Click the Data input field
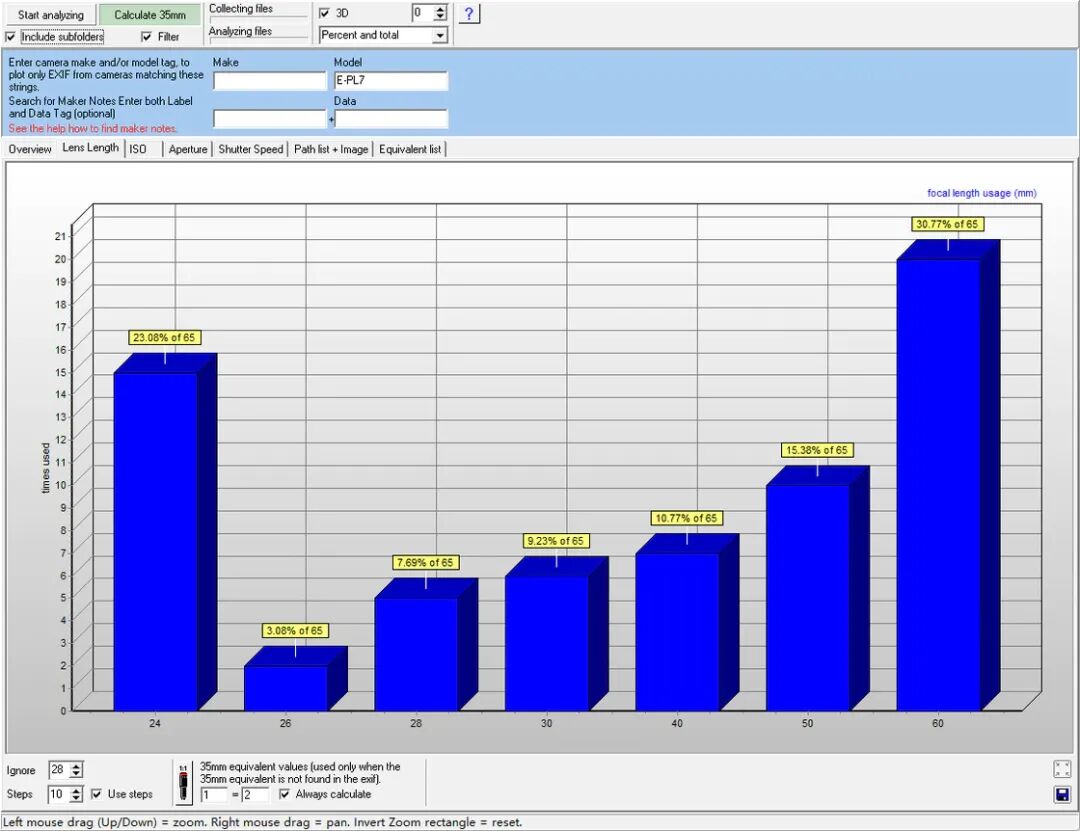This screenshot has width=1080, height=831. (x=391, y=119)
